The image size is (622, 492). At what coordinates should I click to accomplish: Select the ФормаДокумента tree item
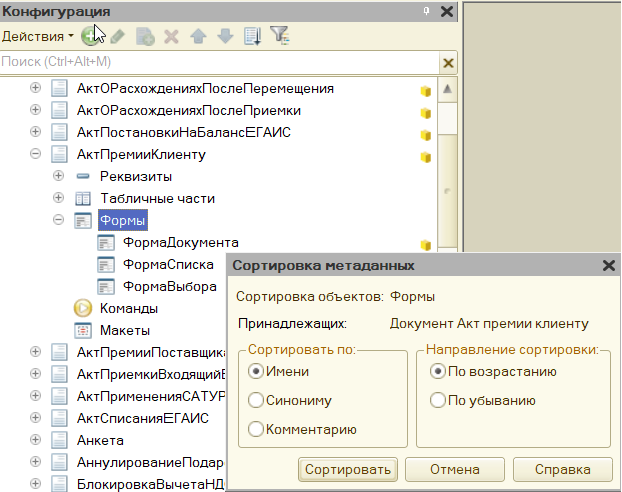pos(180,242)
